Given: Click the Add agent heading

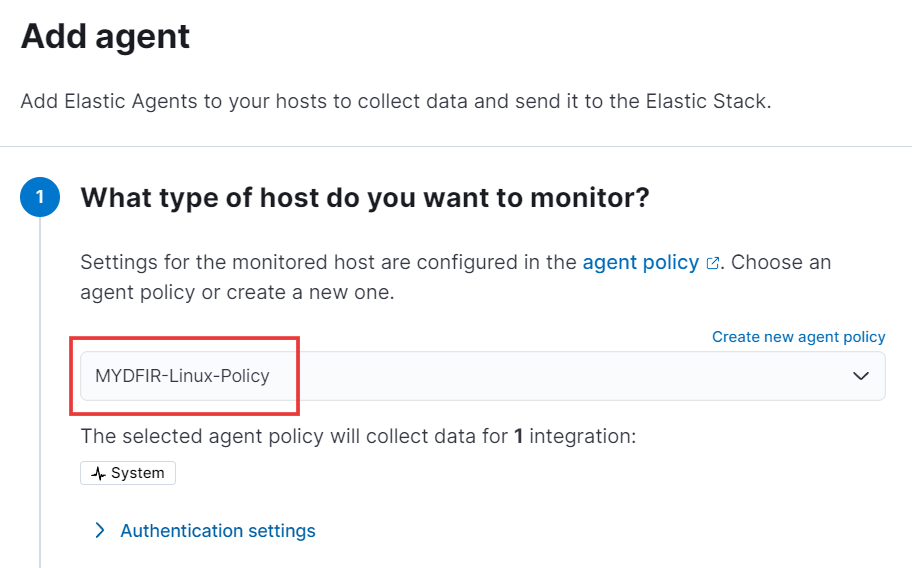Looking at the screenshot, I should tap(105, 36).
